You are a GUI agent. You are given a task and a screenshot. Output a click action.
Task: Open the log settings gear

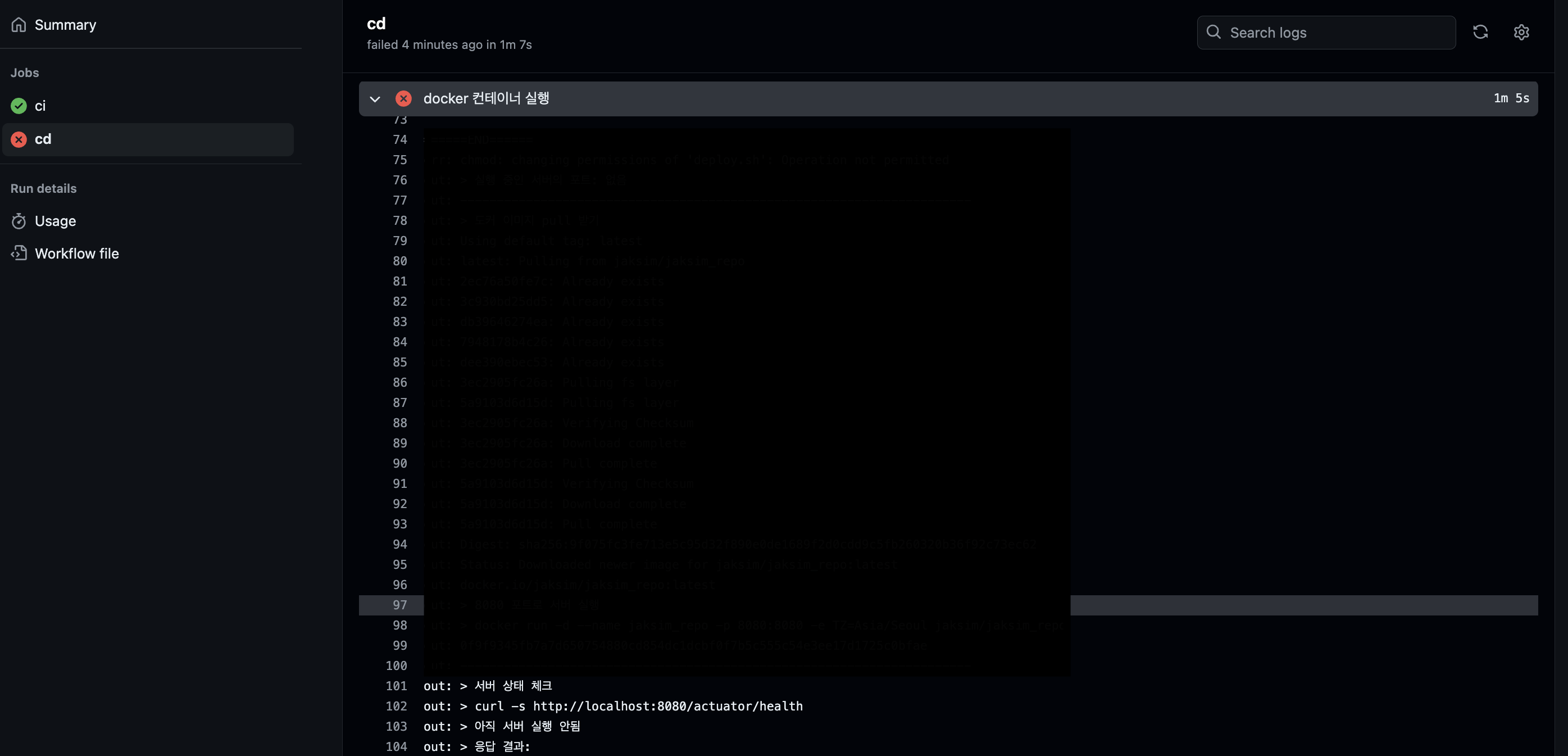pyautogui.click(x=1521, y=32)
